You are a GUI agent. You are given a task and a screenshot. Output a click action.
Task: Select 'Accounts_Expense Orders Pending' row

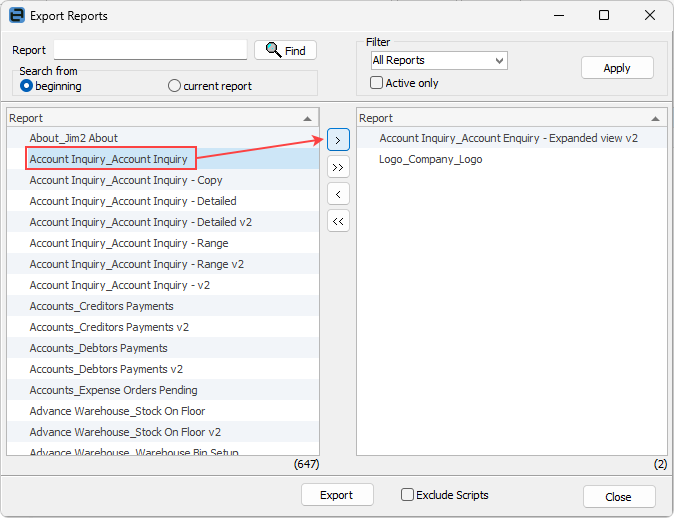pos(163,390)
